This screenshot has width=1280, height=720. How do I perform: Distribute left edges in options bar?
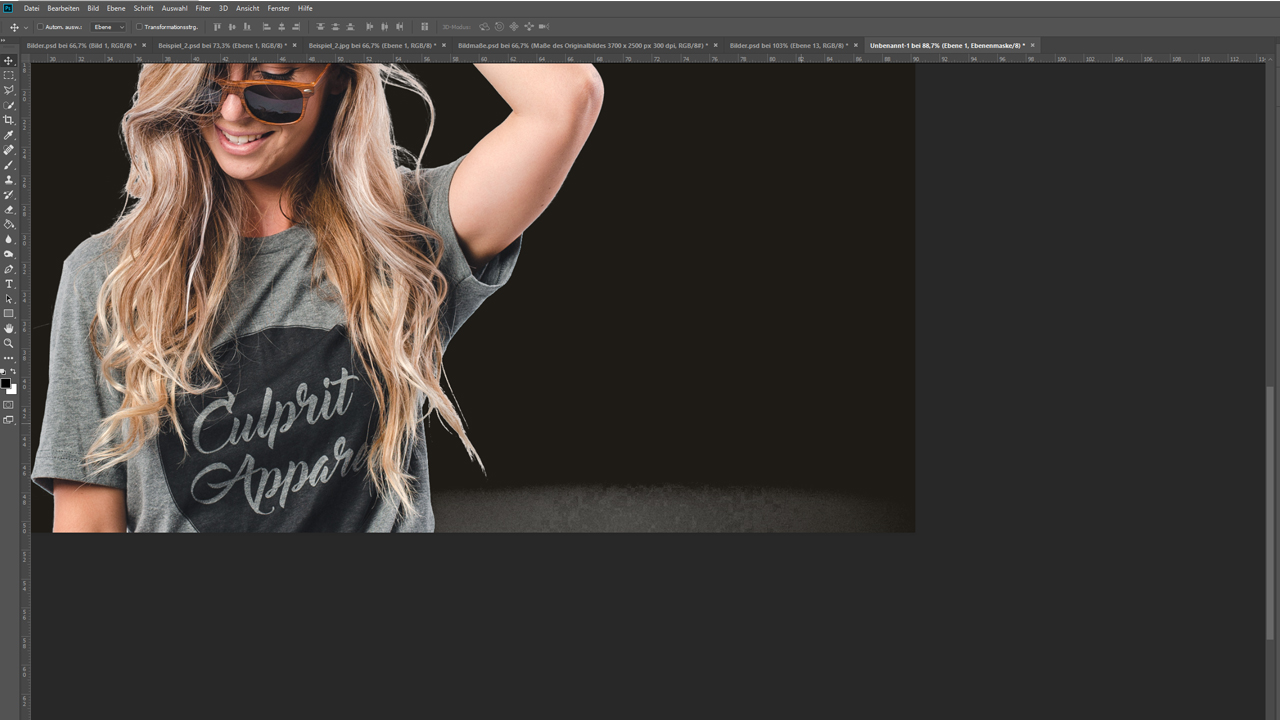point(370,27)
